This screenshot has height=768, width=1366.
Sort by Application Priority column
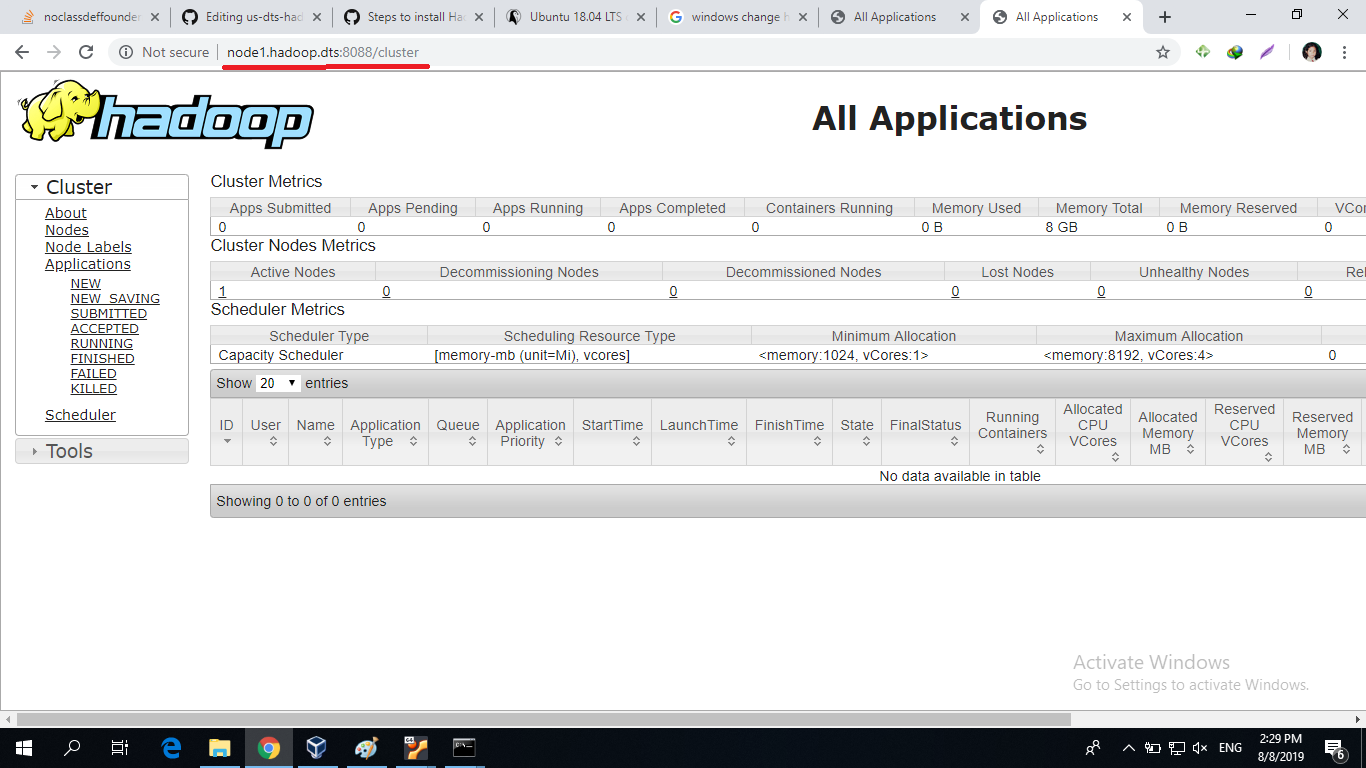(530, 432)
